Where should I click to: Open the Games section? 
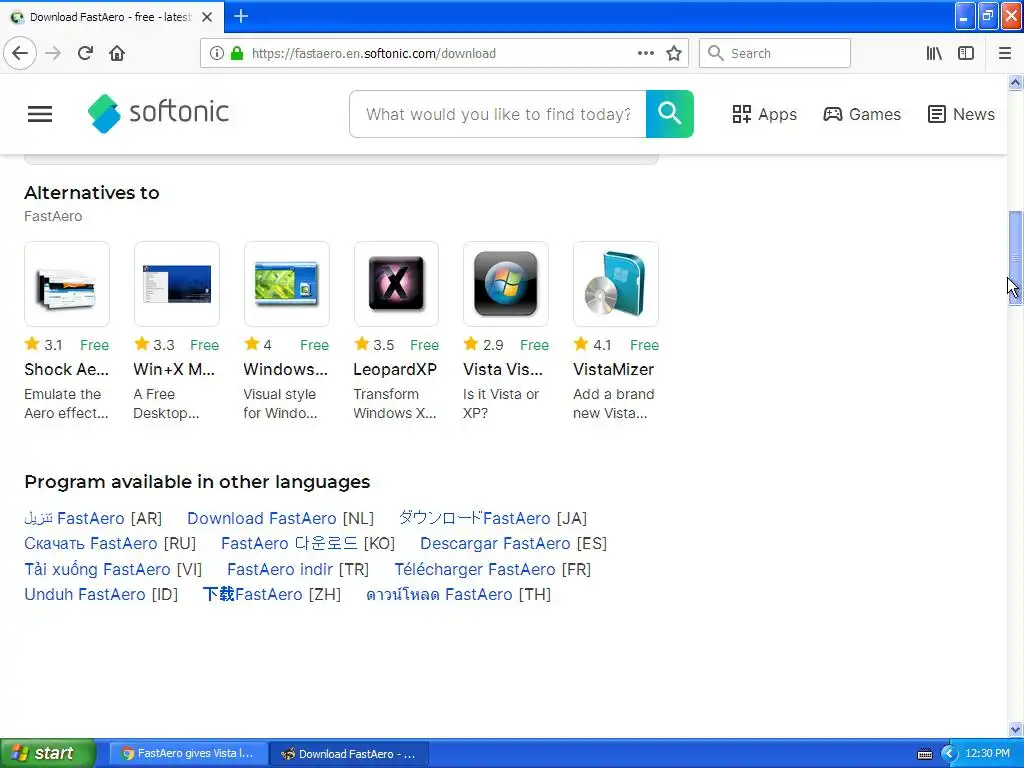(x=862, y=114)
